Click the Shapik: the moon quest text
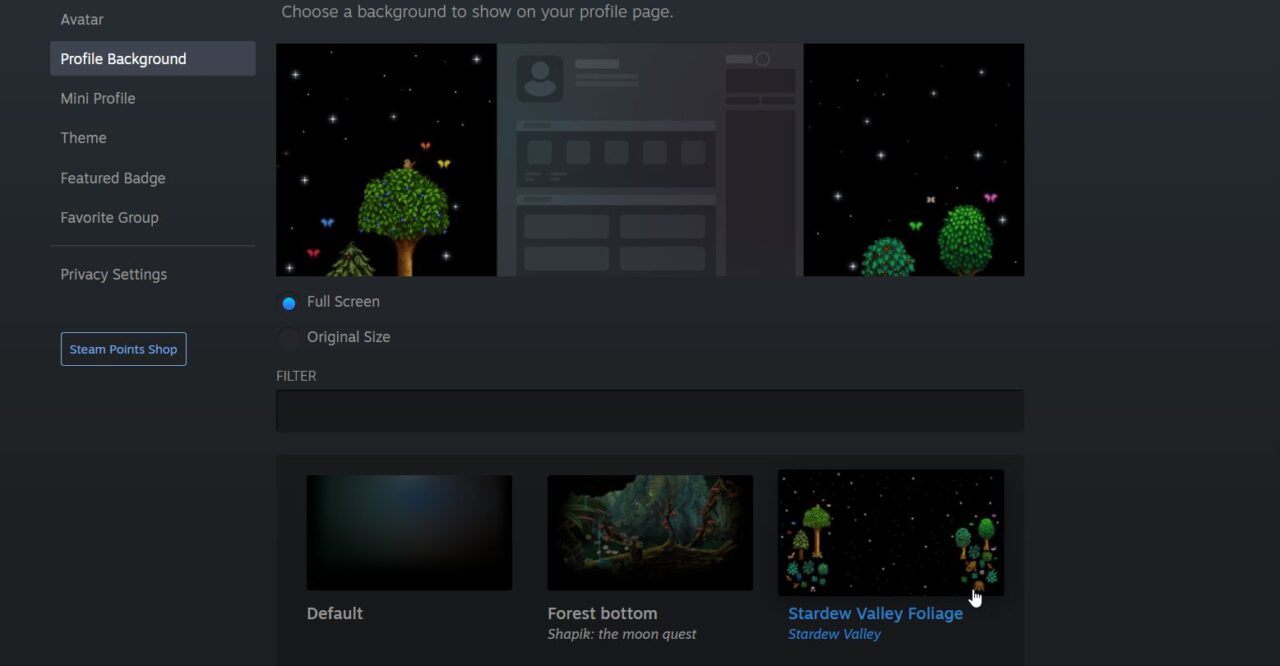Screen dimensions: 1280x666 (x=622, y=633)
